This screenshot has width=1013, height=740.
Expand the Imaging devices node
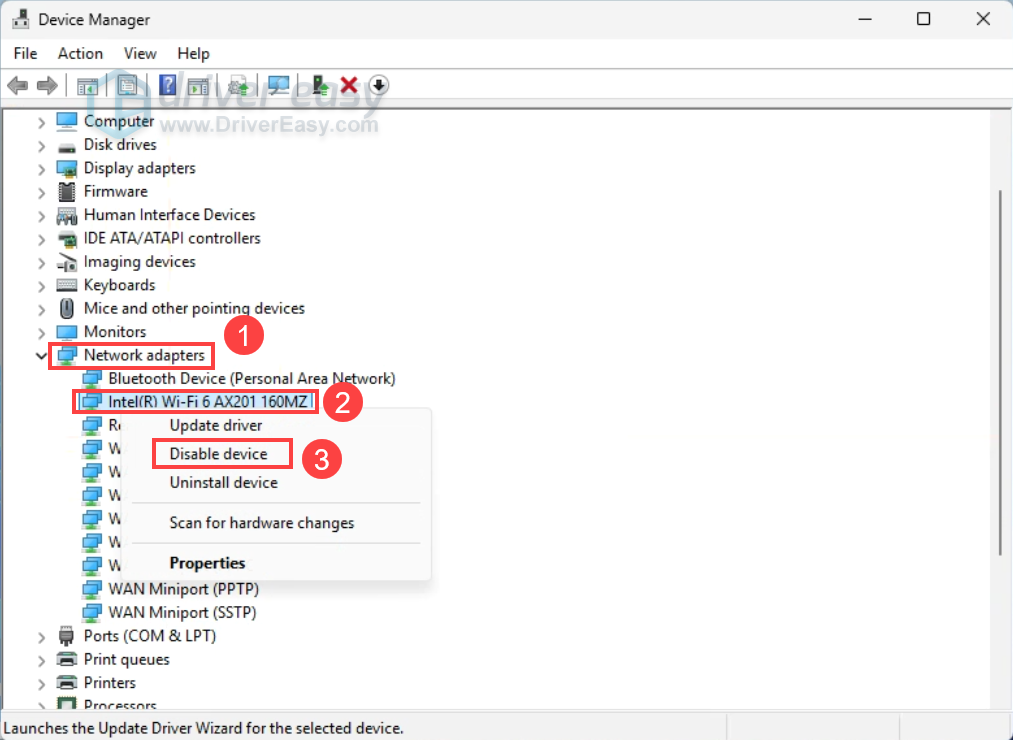point(41,263)
